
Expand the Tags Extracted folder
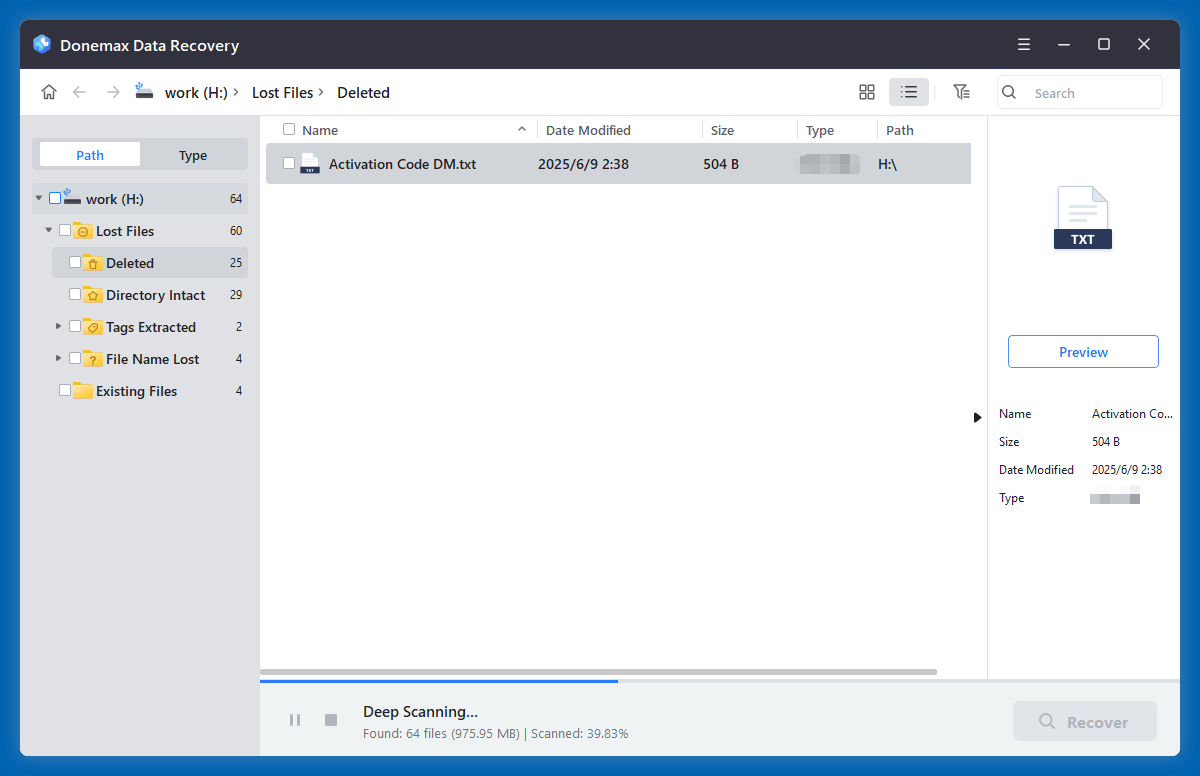click(x=58, y=326)
